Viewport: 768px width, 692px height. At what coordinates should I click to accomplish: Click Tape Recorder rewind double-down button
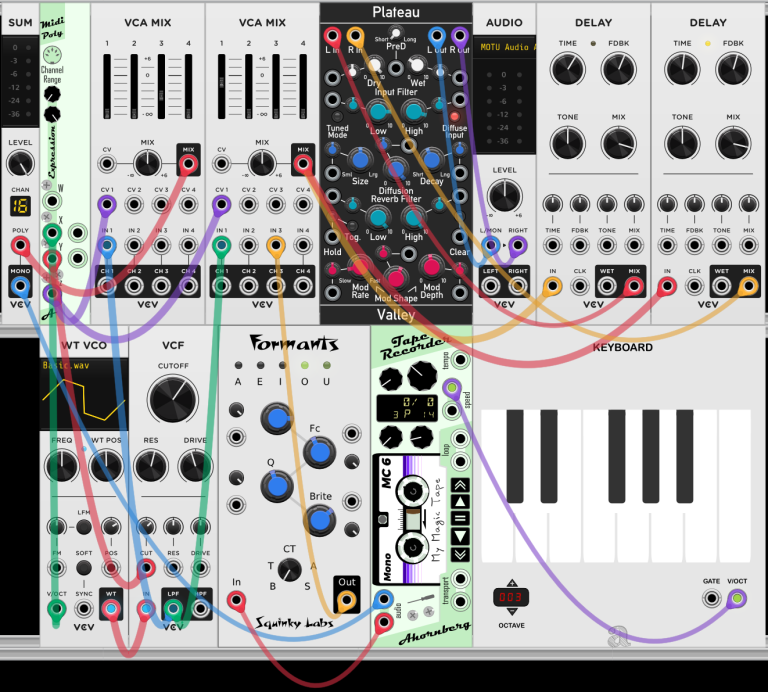pyautogui.click(x=460, y=554)
